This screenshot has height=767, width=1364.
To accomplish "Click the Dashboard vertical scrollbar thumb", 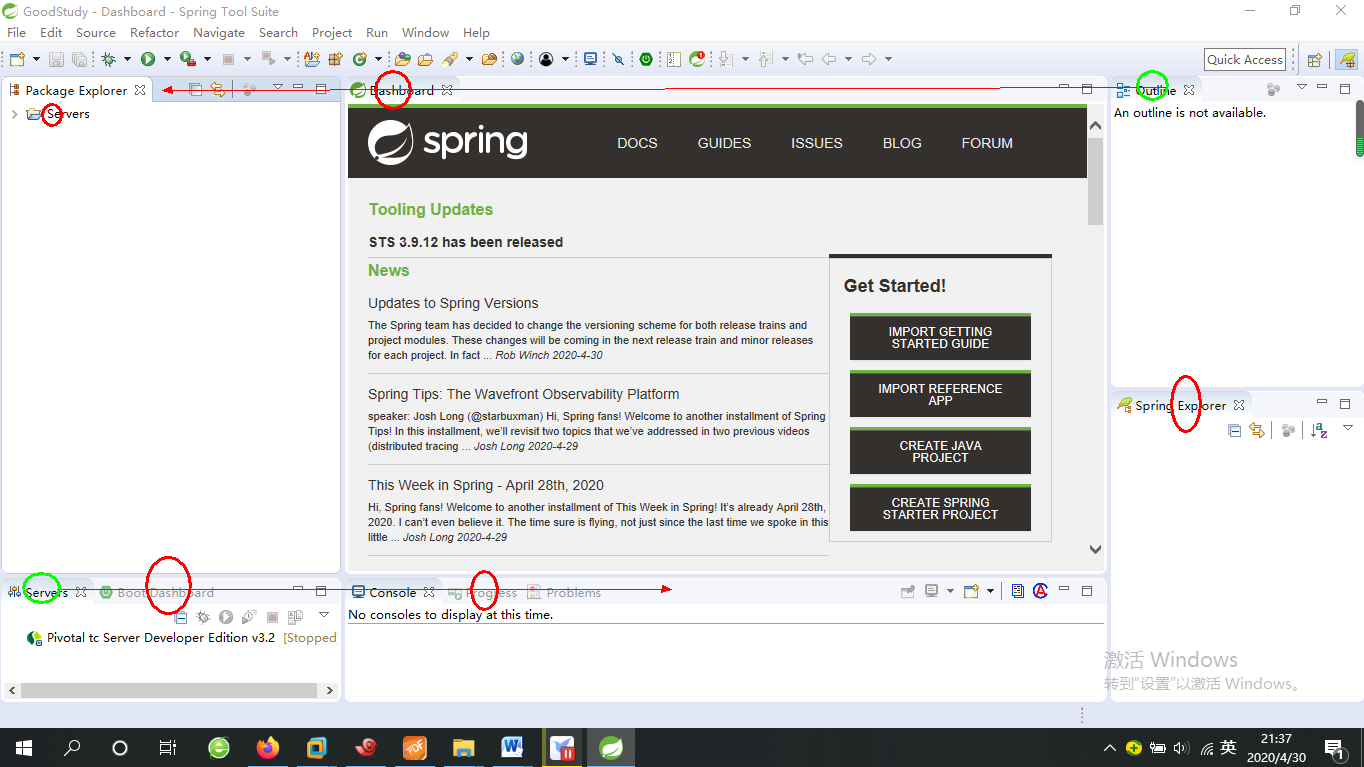I will pyautogui.click(x=1095, y=181).
